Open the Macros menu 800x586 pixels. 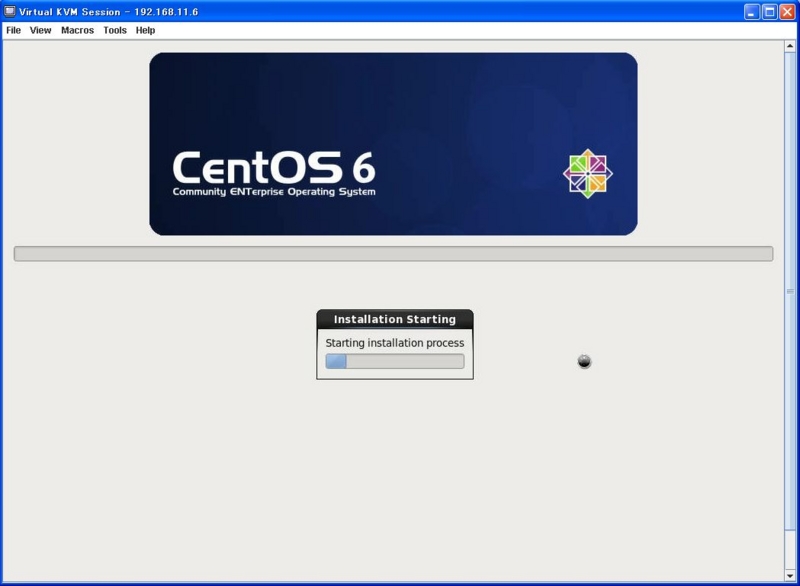[78, 30]
